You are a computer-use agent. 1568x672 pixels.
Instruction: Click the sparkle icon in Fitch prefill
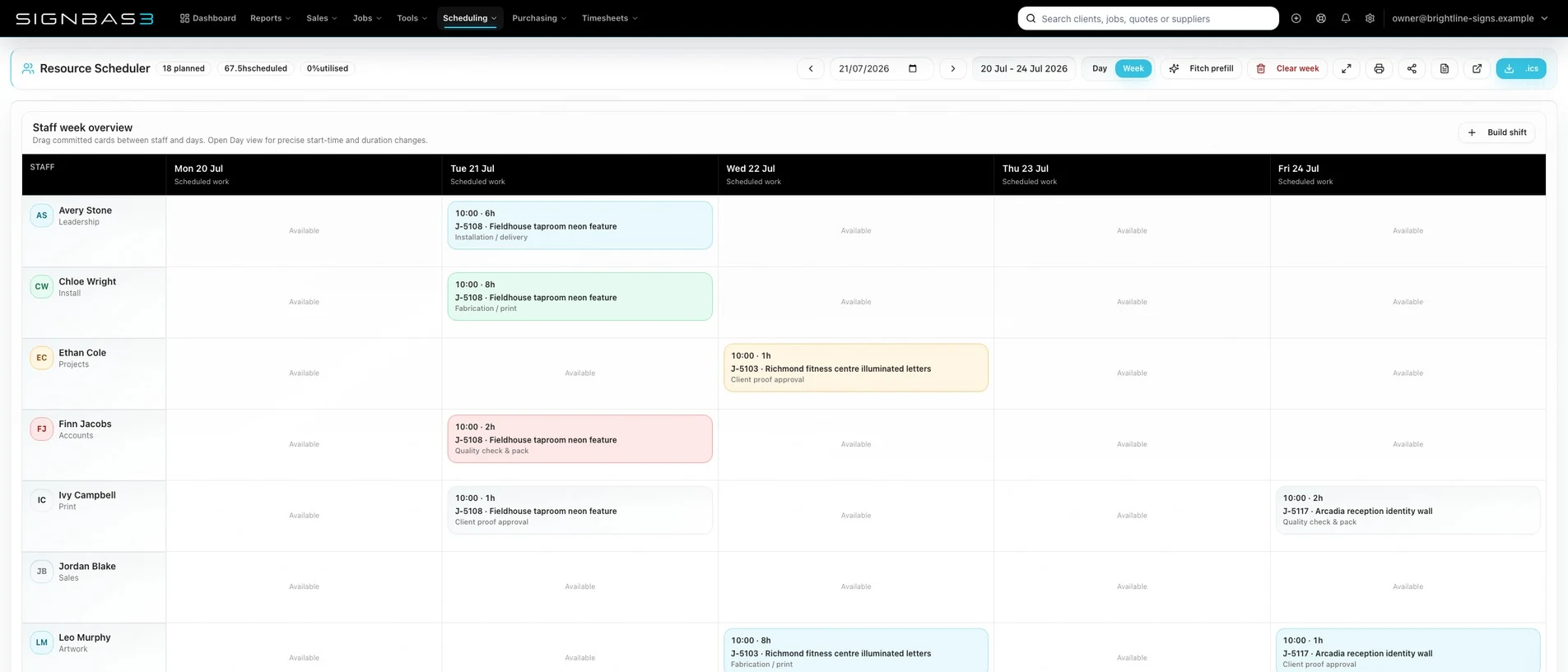pyautogui.click(x=1175, y=68)
